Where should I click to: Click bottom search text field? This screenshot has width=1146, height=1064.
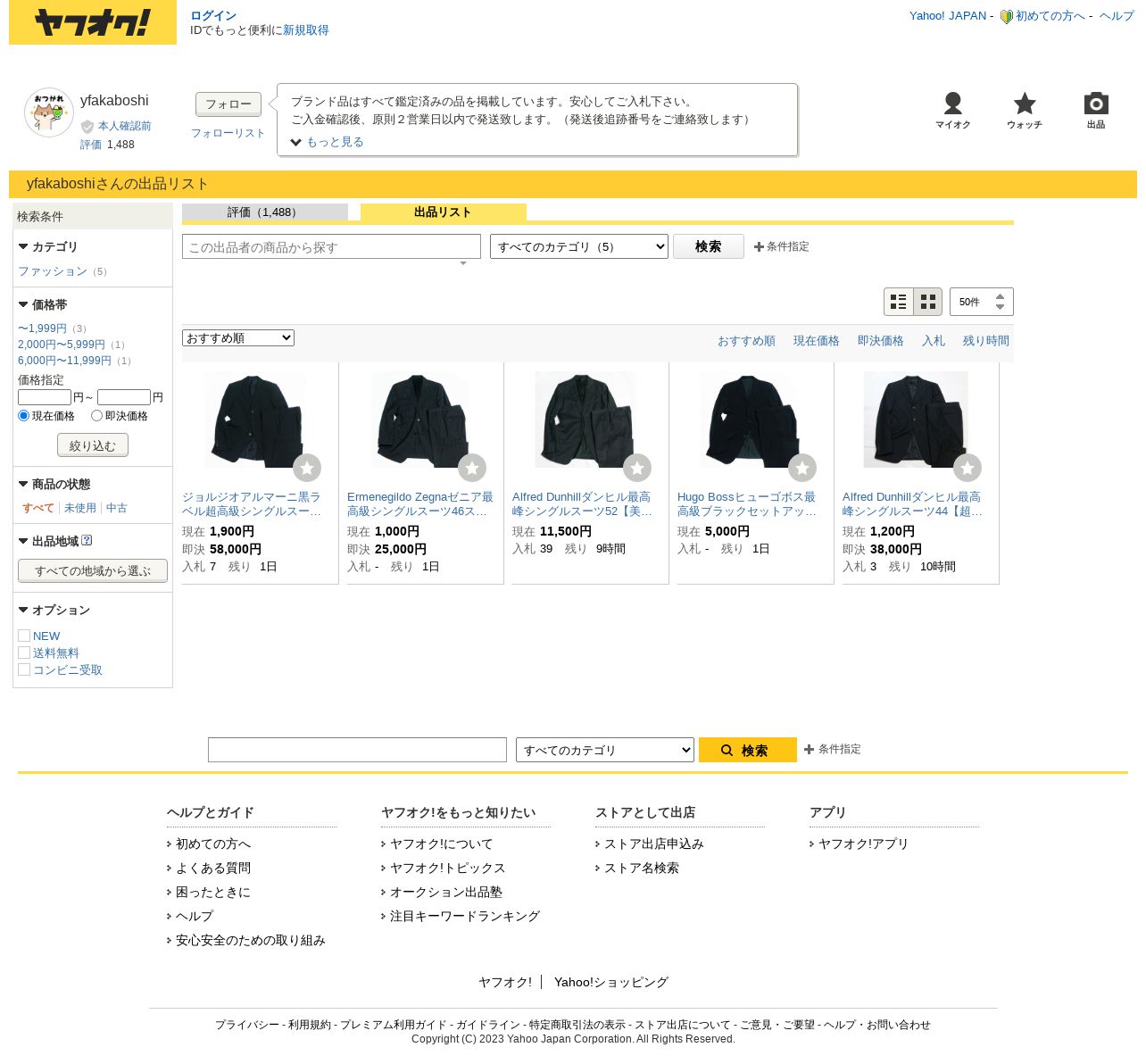point(357,750)
